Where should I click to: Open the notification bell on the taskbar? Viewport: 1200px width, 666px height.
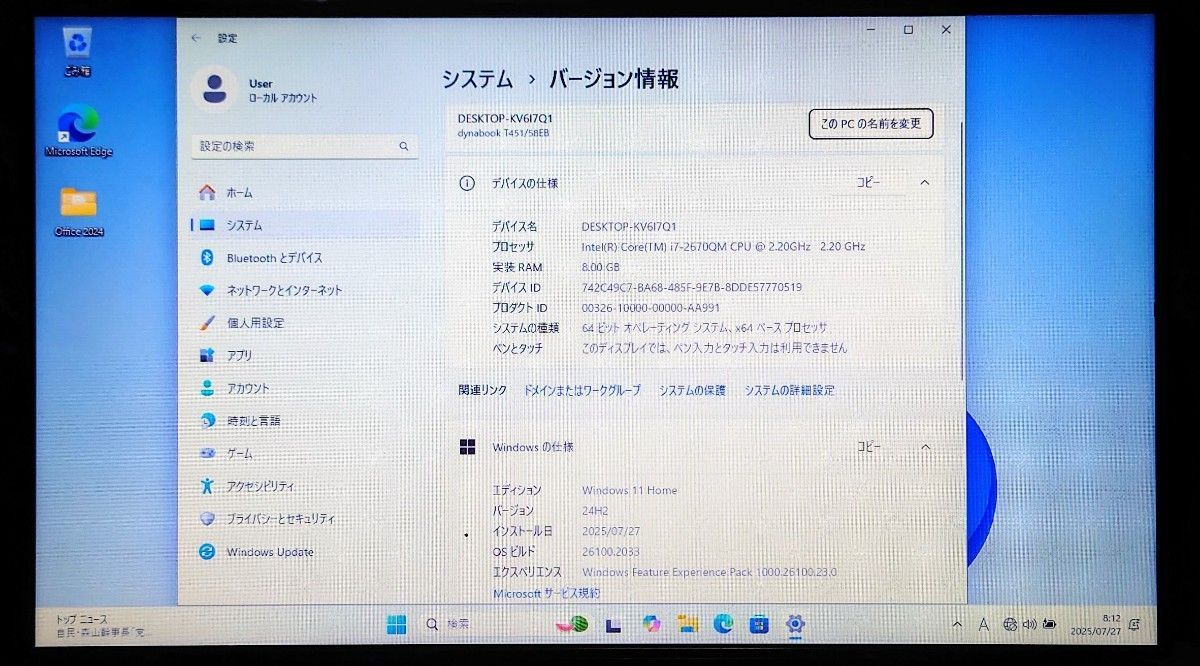pos(1134,624)
